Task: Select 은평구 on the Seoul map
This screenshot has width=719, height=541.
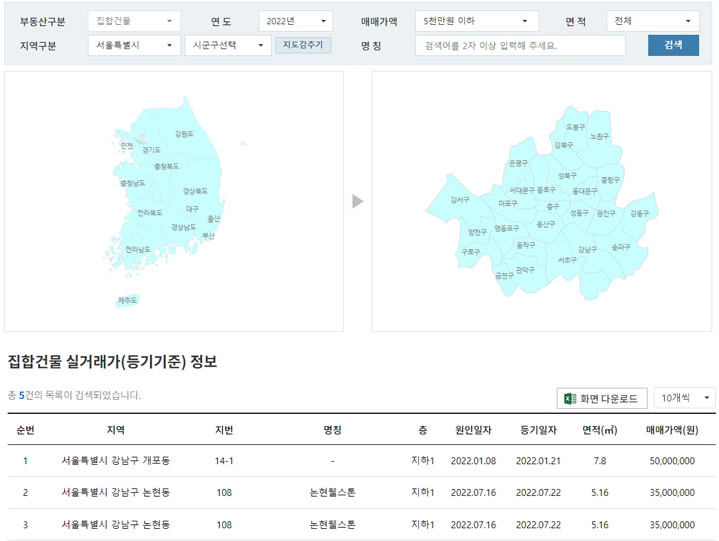Action: 518,163
